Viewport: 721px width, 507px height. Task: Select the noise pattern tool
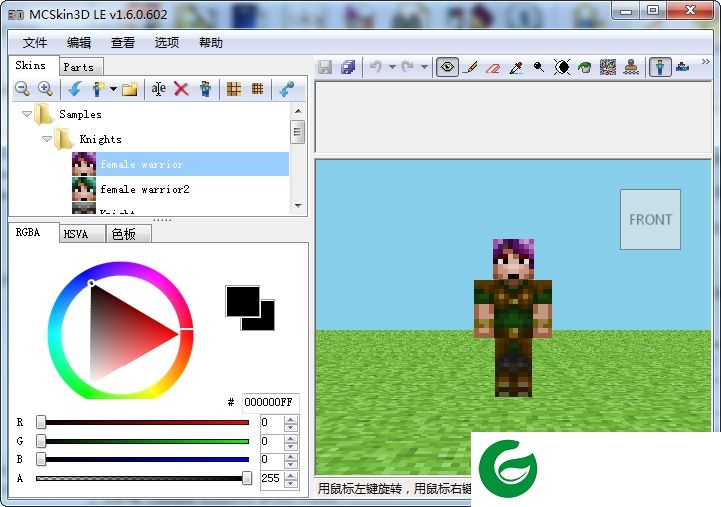point(608,67)
